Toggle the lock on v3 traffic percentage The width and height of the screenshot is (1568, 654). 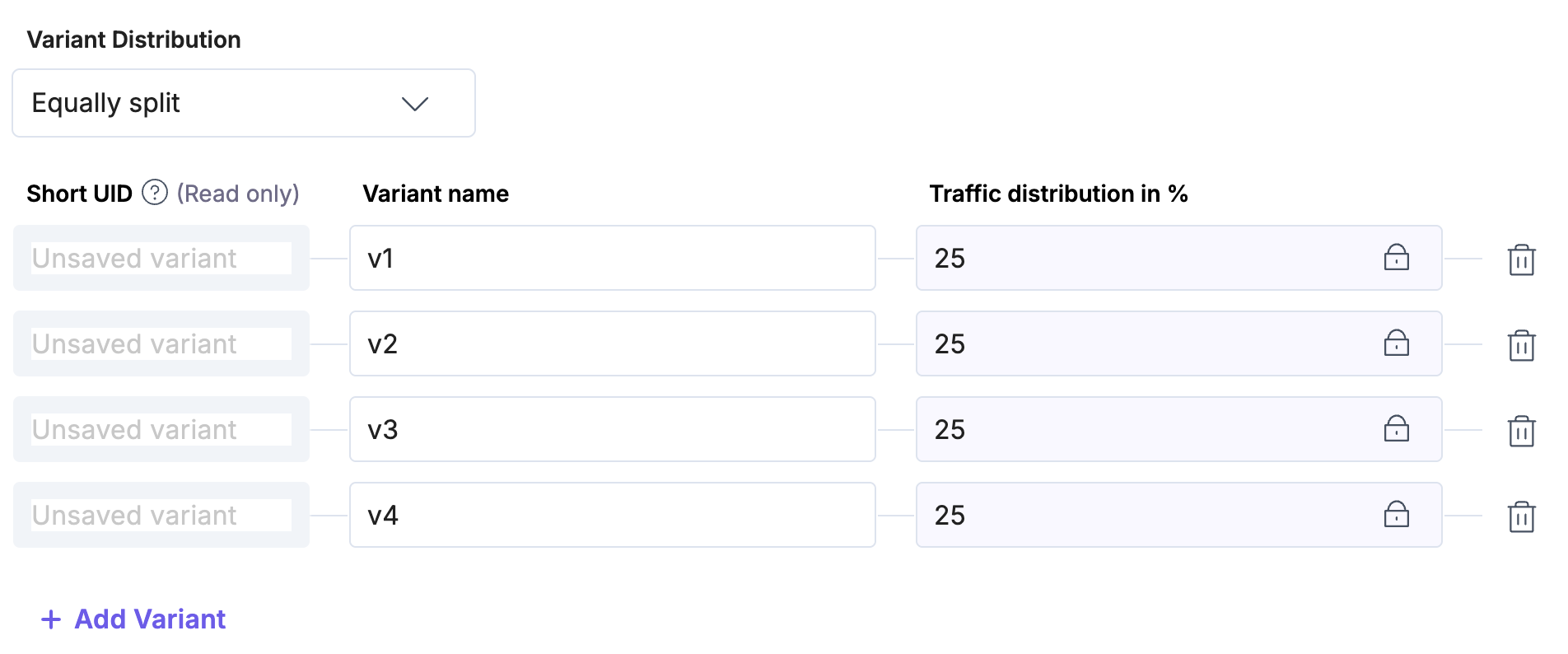tap(1396, 429)
